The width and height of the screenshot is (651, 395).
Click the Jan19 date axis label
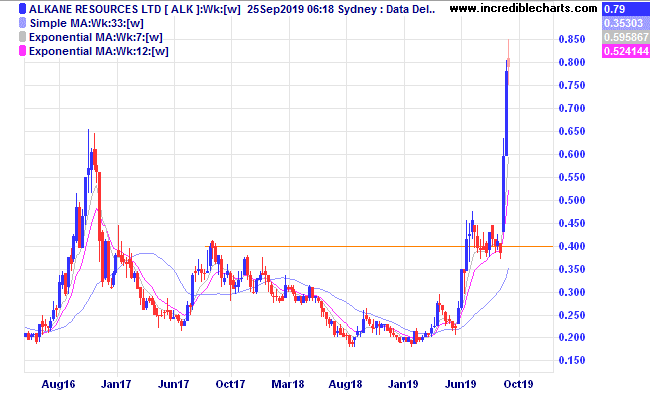(403, 385)
